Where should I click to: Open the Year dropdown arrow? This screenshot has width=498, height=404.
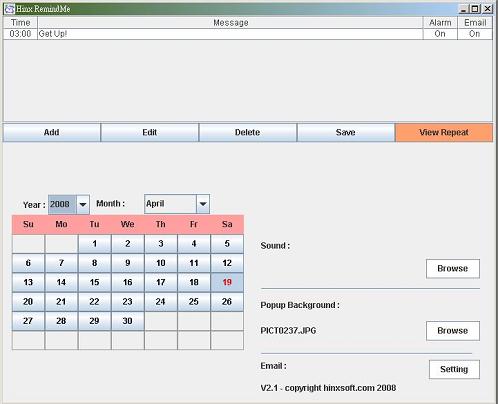pos(83,204)
